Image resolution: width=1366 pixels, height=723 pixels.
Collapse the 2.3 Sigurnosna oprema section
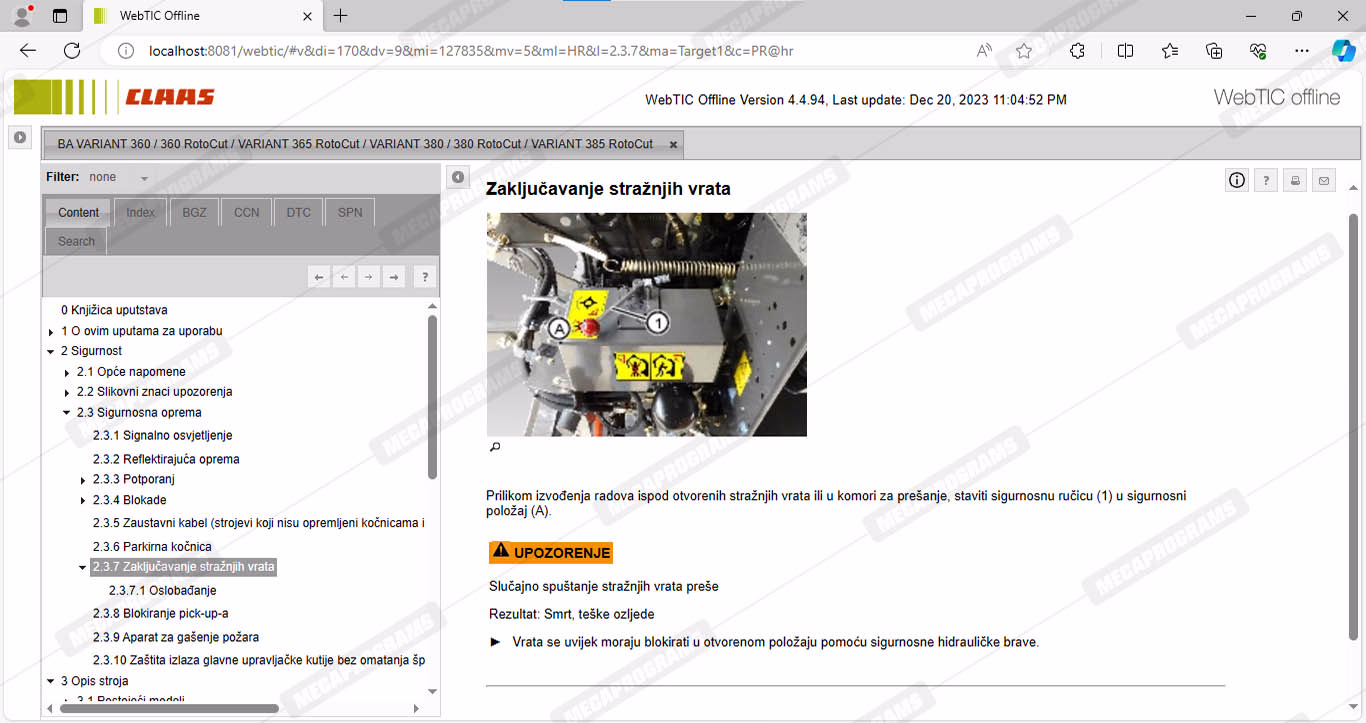(x=67, y=412)
